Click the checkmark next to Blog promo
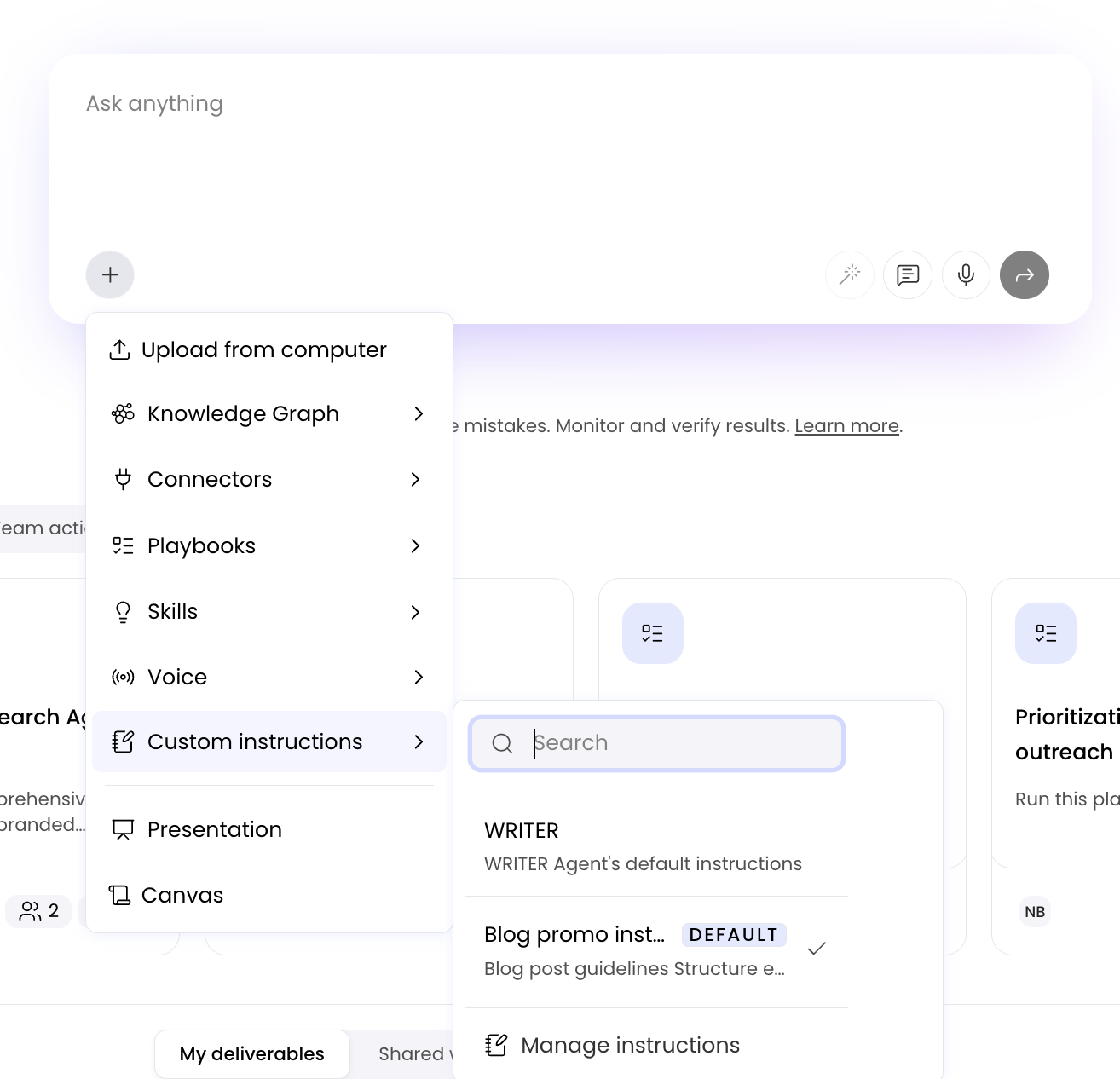Viewport: 1120px width, 1079px height. point(817,948)
